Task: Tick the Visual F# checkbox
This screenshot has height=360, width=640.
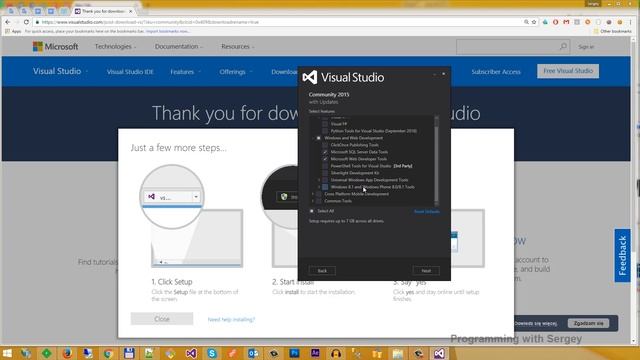Action: point(325,124)
